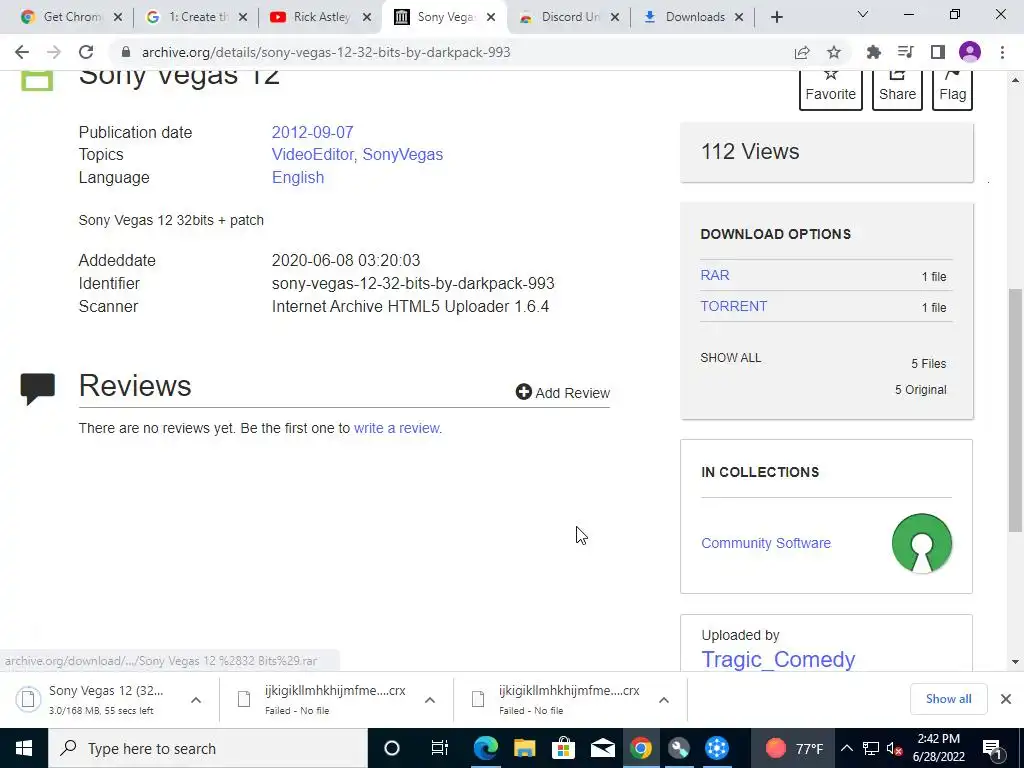Go forward with the browser arrow

[54, 52]
